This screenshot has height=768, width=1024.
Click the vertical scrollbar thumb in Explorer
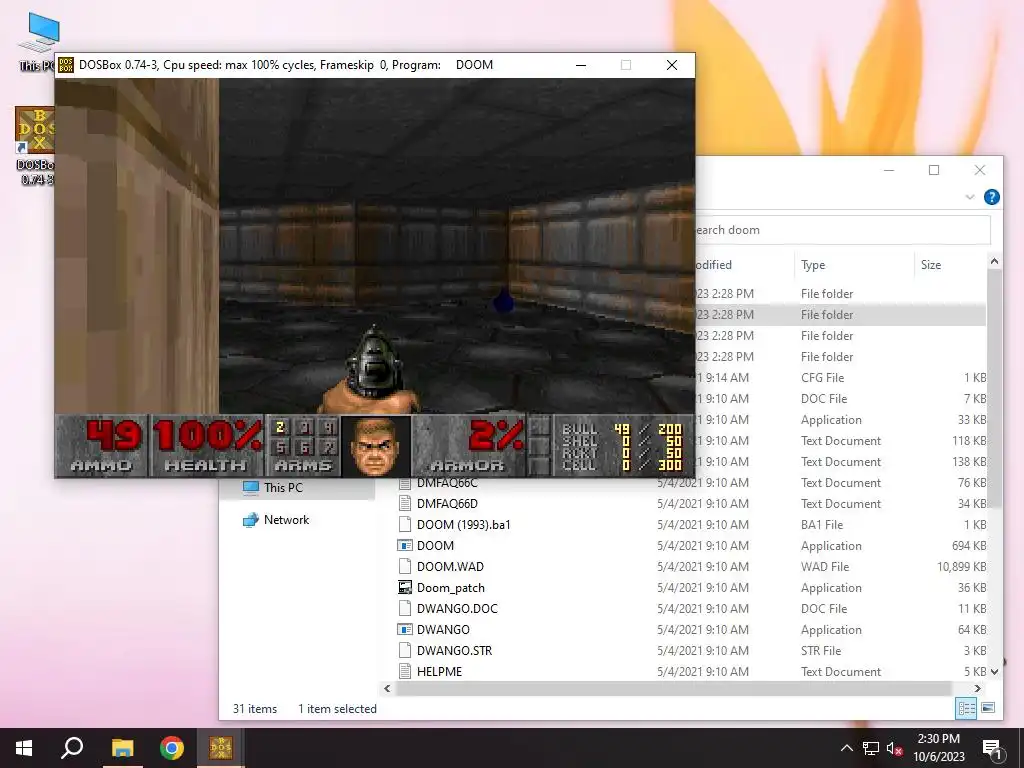point(994,389)
